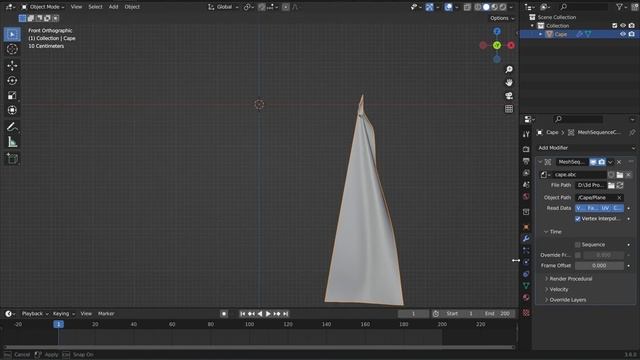Toggle viewport gizmos

click(429, 7)
